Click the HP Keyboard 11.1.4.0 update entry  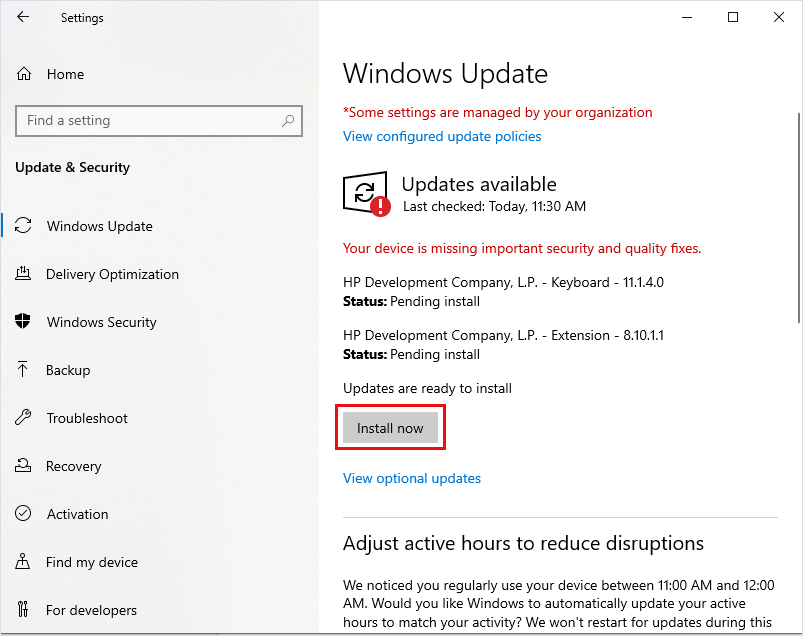tap(503, 292)
